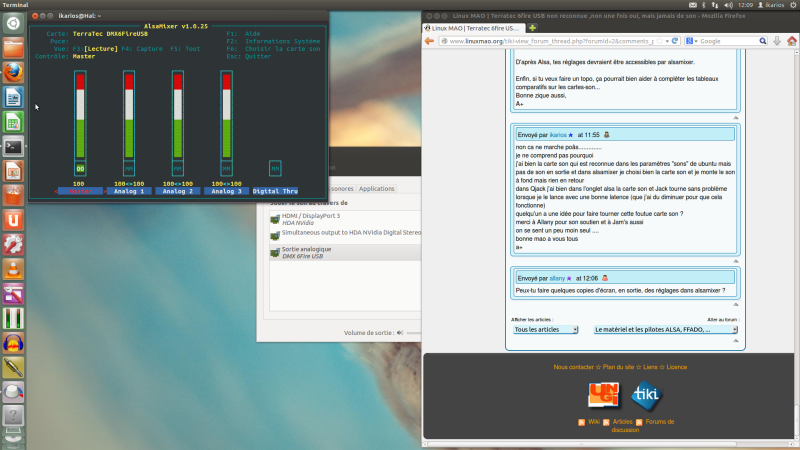Open the Google search engine selector dropdown
Screen dimensions: 800x450
coord(691,41)
